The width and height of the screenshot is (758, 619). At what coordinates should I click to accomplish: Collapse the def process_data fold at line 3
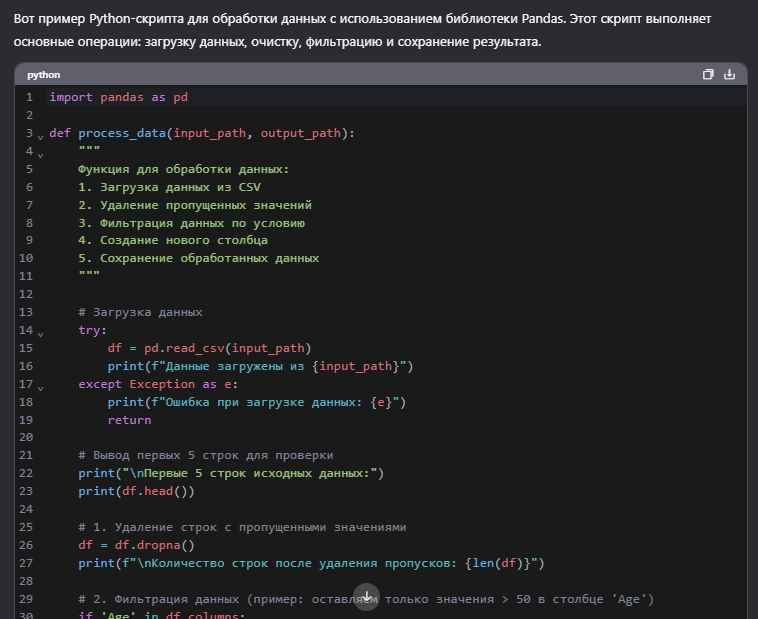click(41, 137)
